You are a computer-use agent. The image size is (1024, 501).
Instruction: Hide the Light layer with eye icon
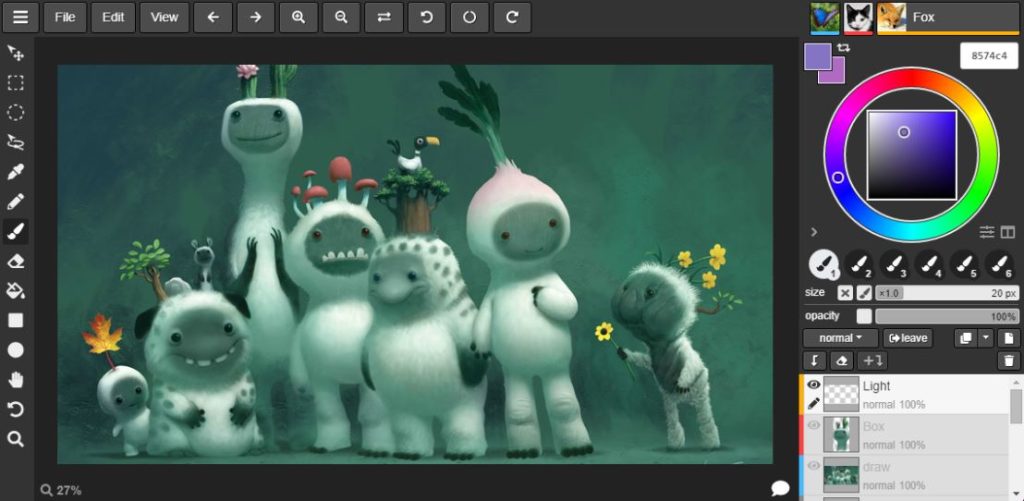tap(813, 385)
